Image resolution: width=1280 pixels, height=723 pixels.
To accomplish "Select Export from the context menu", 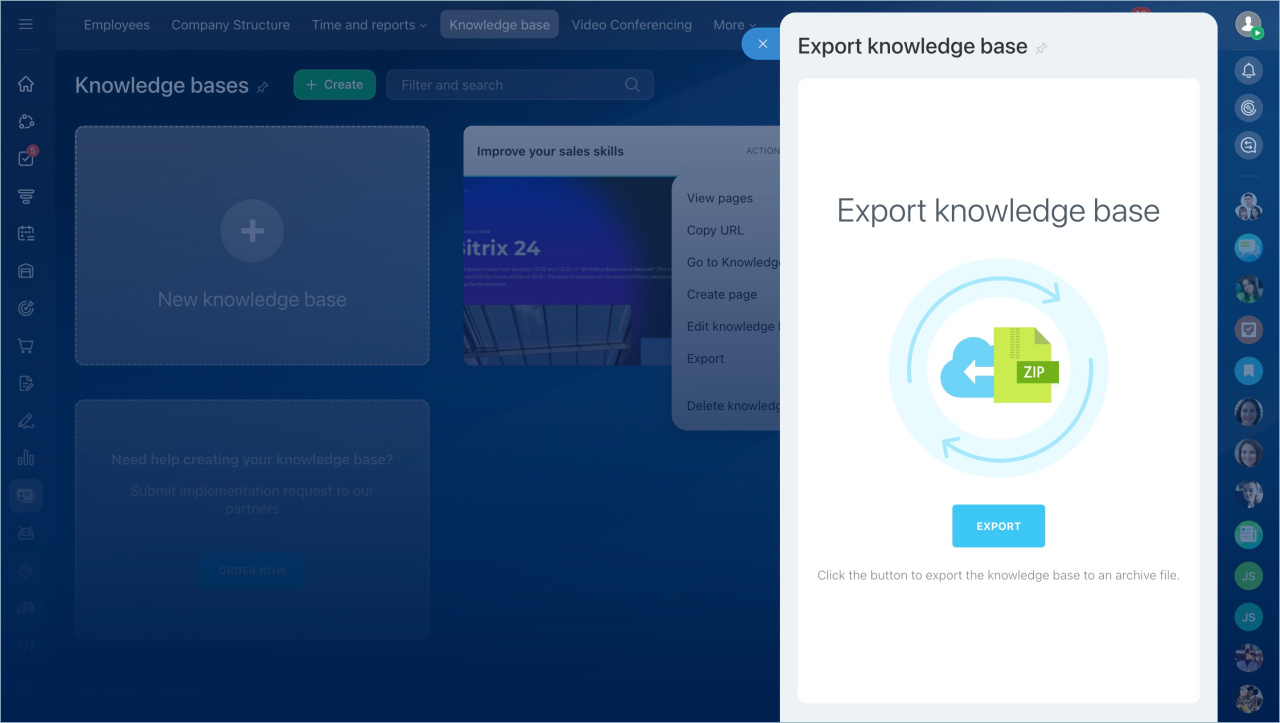I will pos(705,359).
